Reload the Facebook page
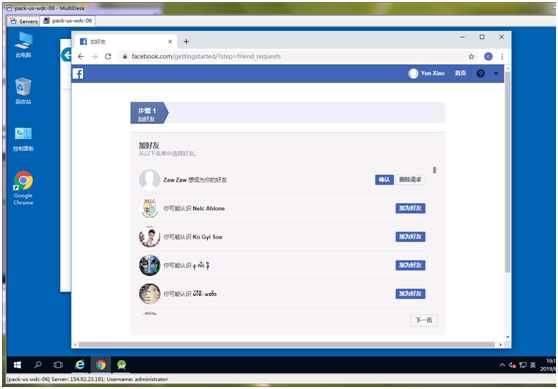 coord(108,57)
